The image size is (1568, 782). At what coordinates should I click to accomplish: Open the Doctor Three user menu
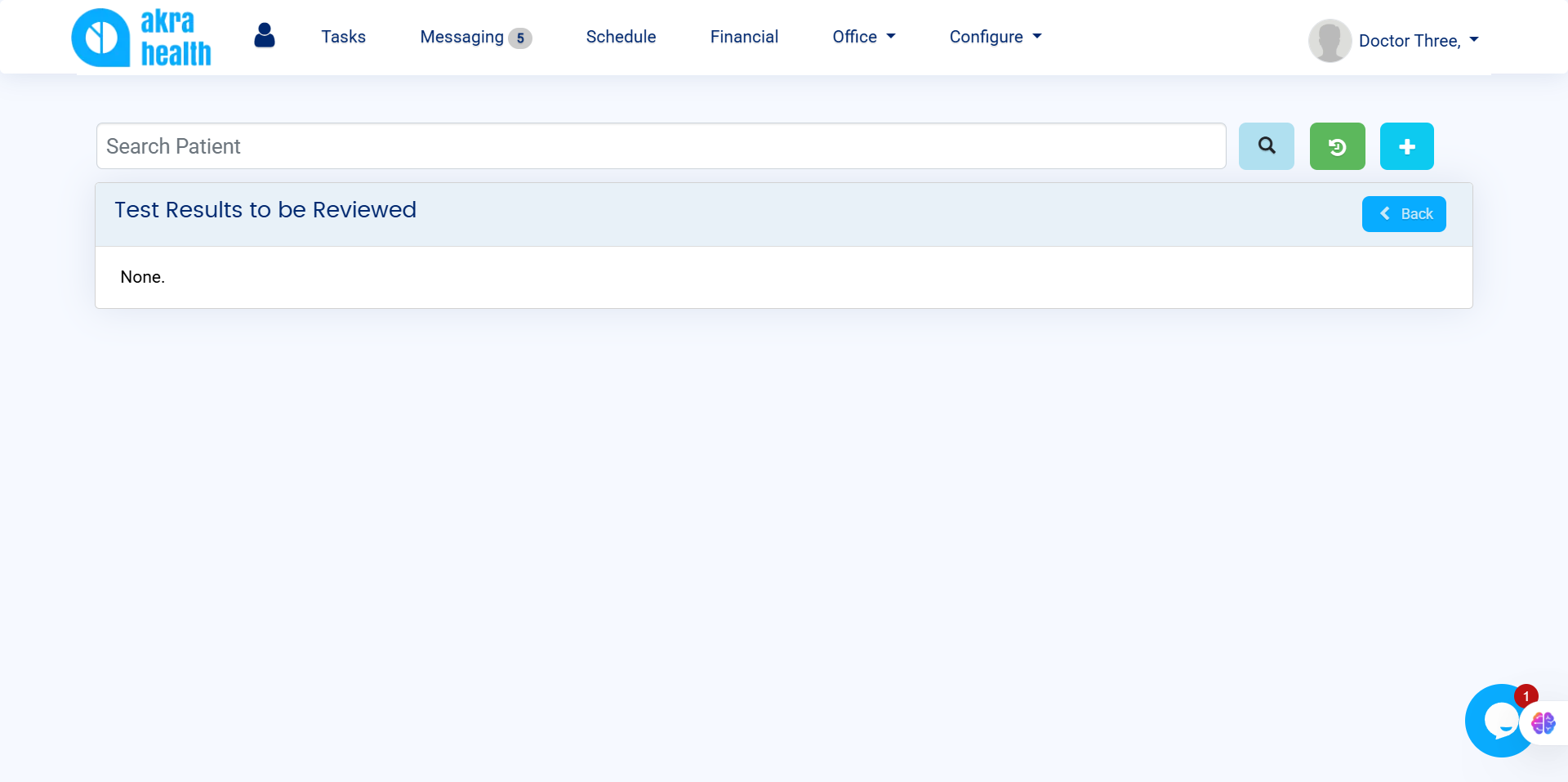(x=1419, y=41)
